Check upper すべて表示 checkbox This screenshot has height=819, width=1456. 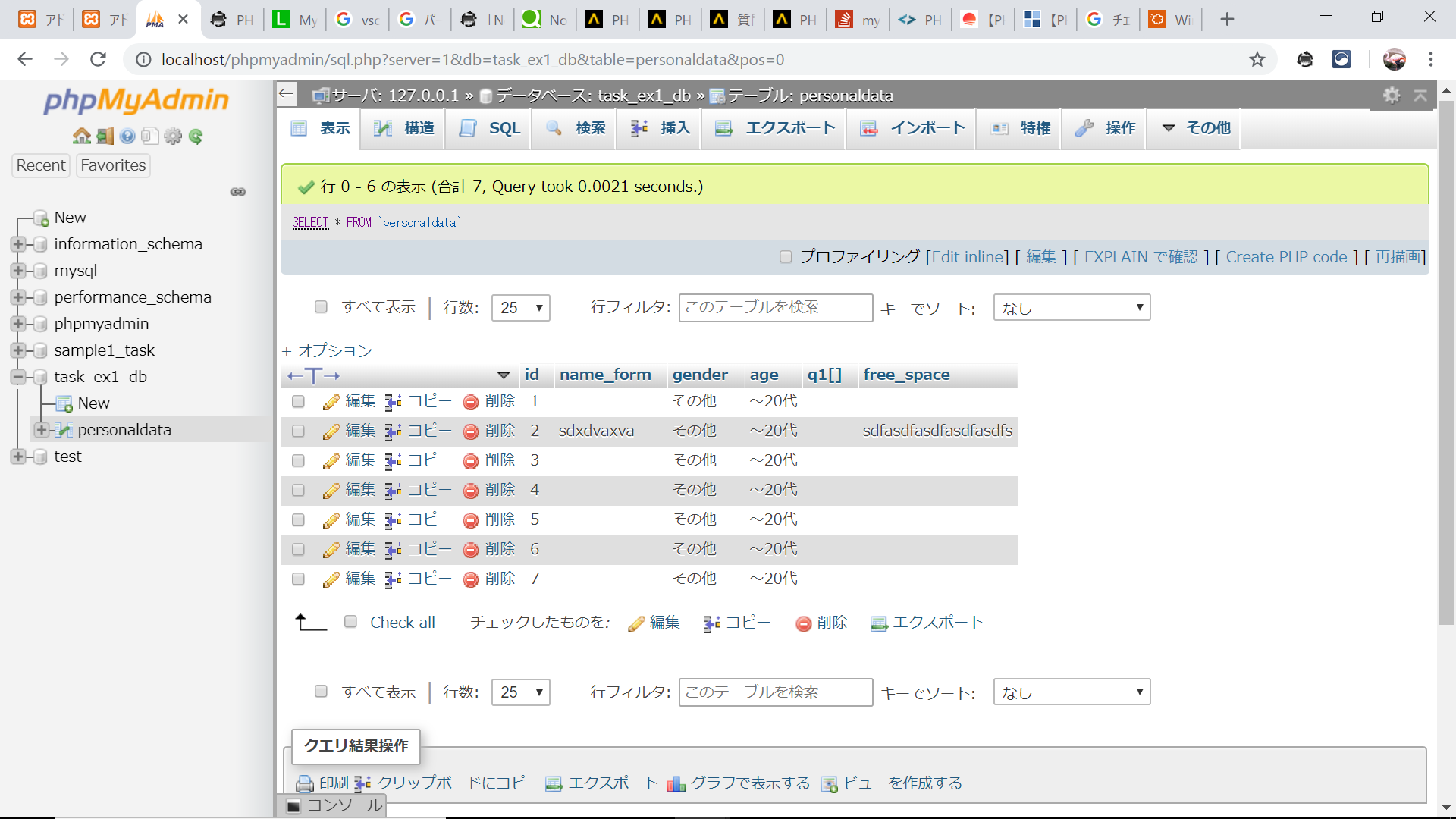click(321, 307)
